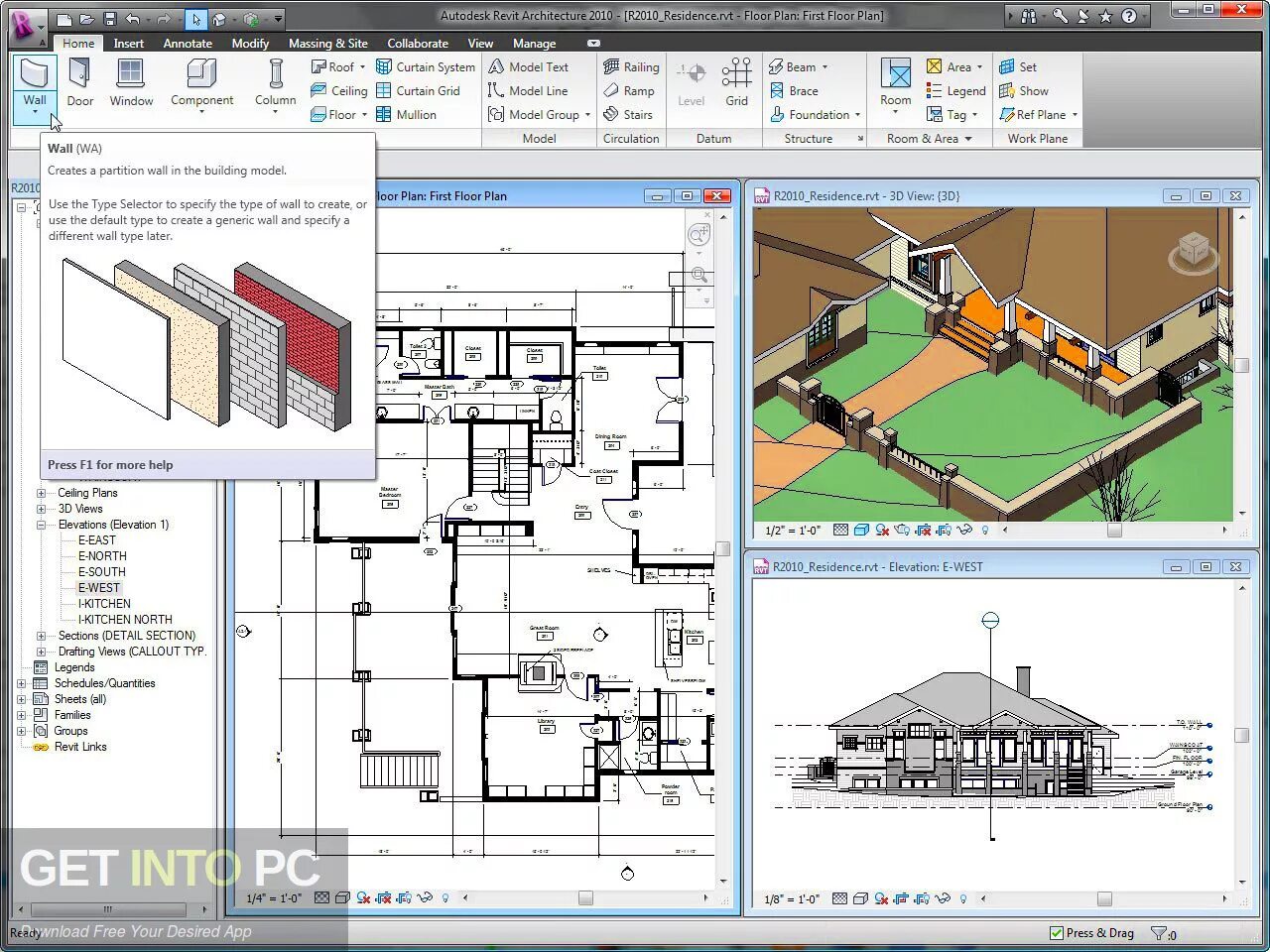Click the Set work plane tool
This screenshot has height=952, width=1270.
coord(1018,66)
